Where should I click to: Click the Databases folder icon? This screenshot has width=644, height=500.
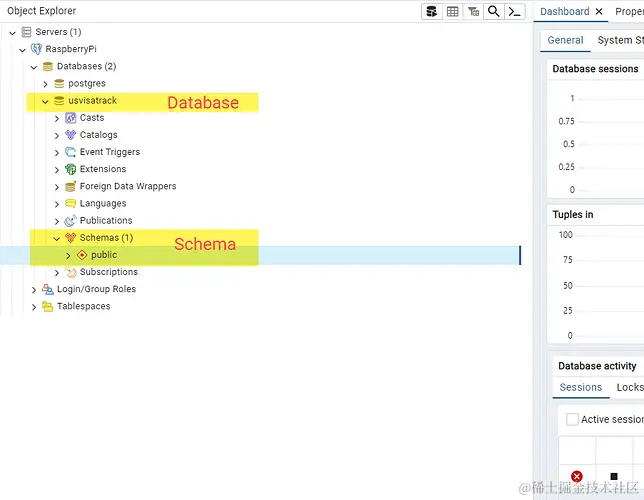(48, 67)
